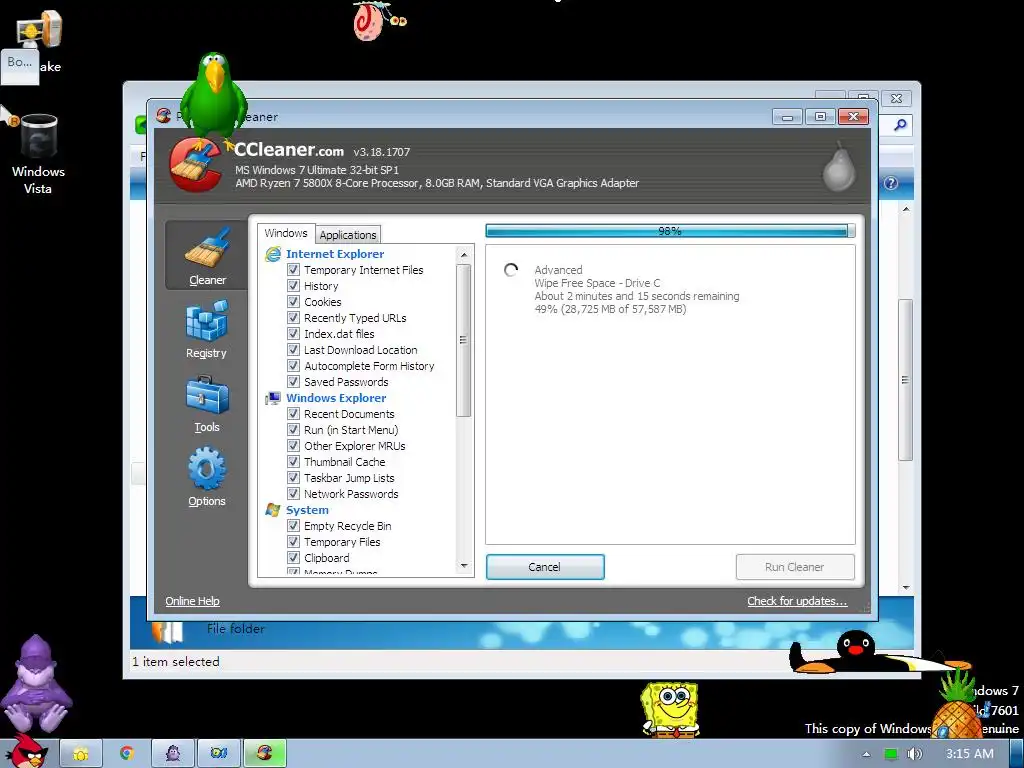Image resolution: width=1024 pixels, height=768 pixels.
Task: Click the 'Wipe Free Space - Drive C' text
Action: [x=597, y=283]
